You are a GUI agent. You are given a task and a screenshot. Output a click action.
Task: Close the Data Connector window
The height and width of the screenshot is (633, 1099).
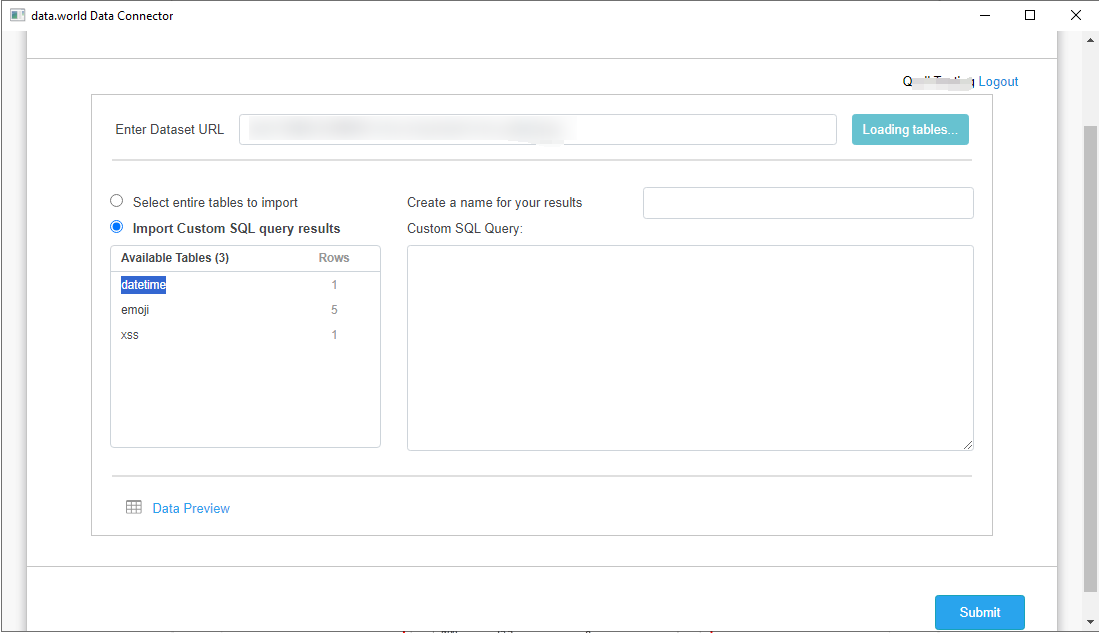[1076, 15]
